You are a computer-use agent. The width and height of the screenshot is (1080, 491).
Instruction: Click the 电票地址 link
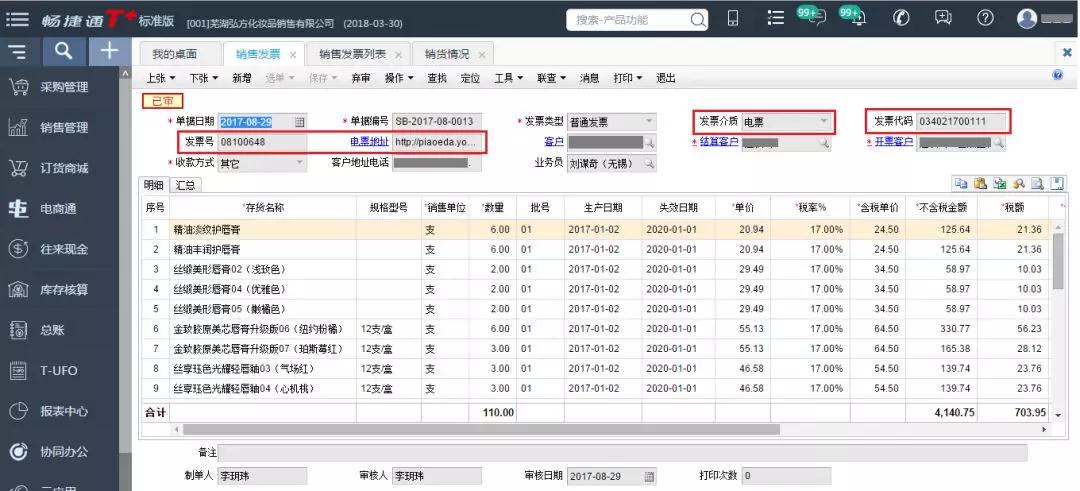click(x=369, y=142)
